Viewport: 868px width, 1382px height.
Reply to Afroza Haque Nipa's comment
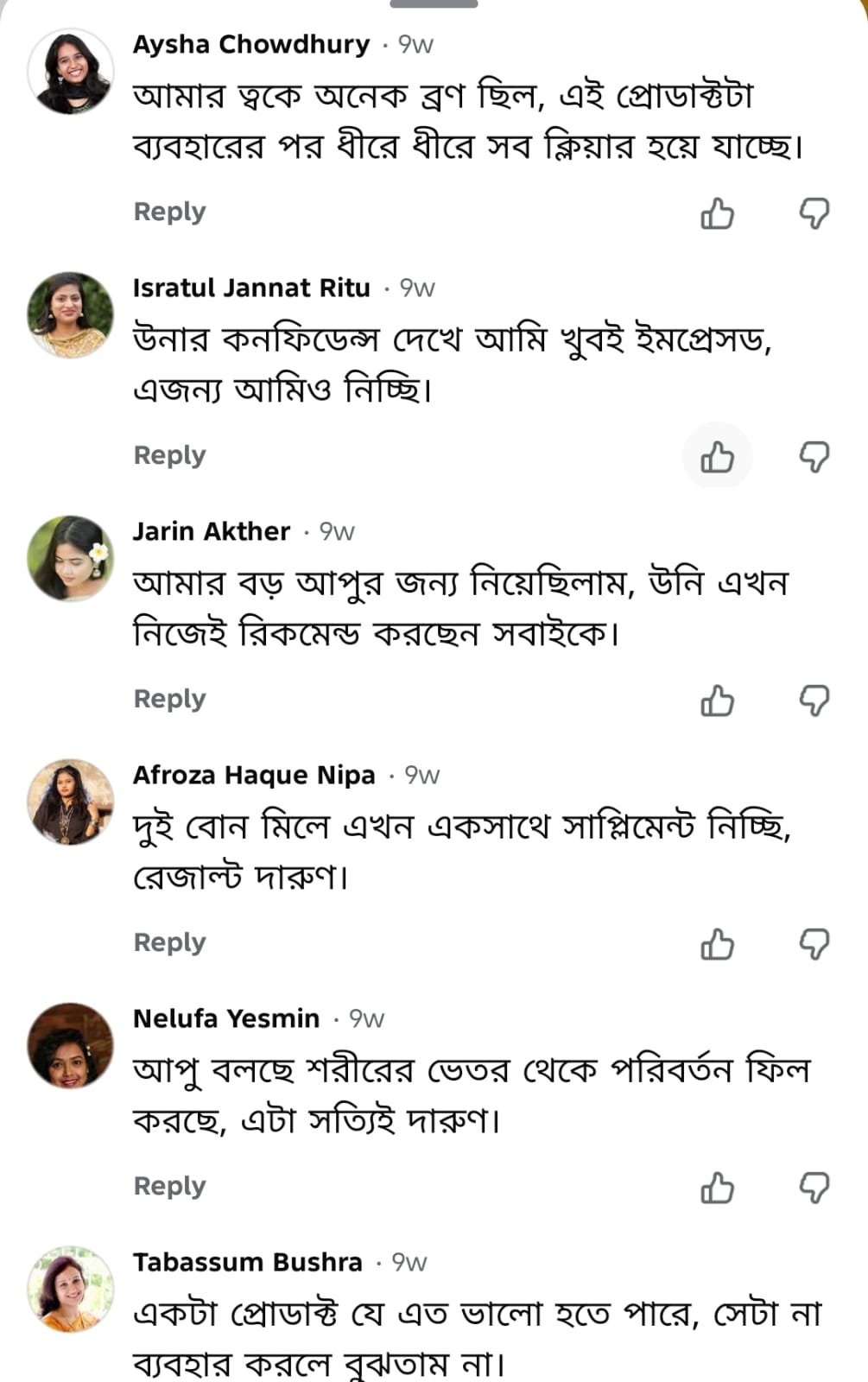click(169, 942)
